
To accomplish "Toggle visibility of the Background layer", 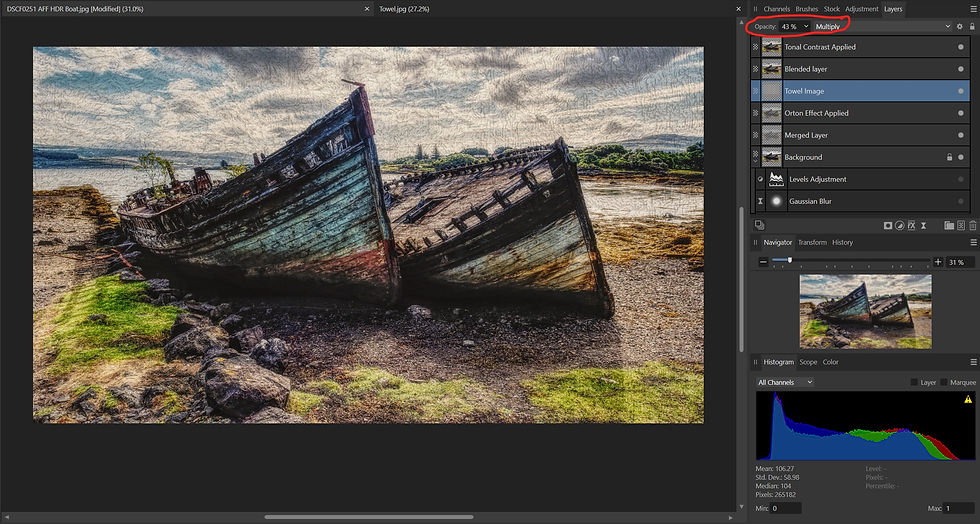I will coord(961,158).
